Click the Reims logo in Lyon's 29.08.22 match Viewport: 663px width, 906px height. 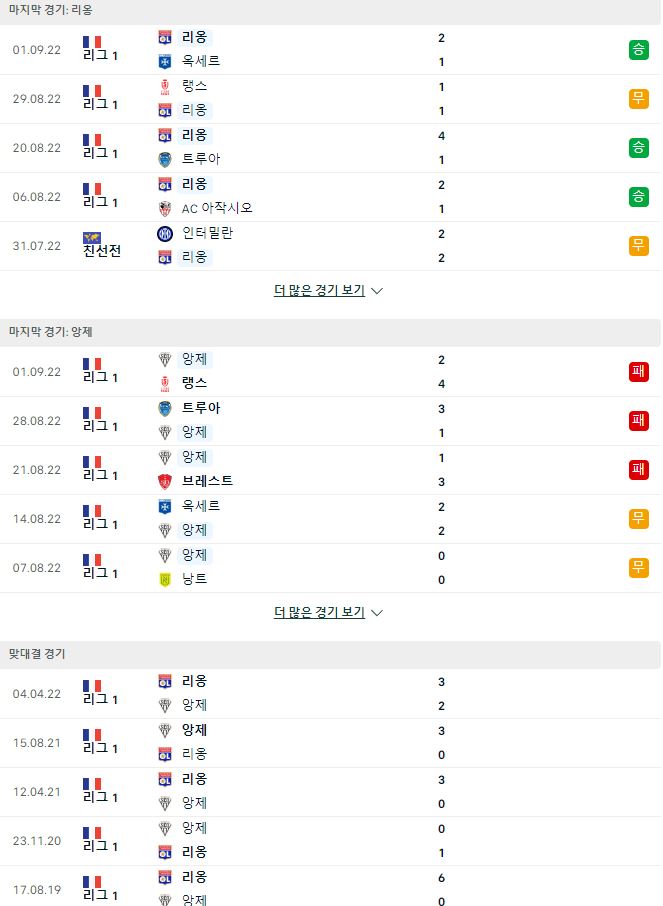[165, 87]
